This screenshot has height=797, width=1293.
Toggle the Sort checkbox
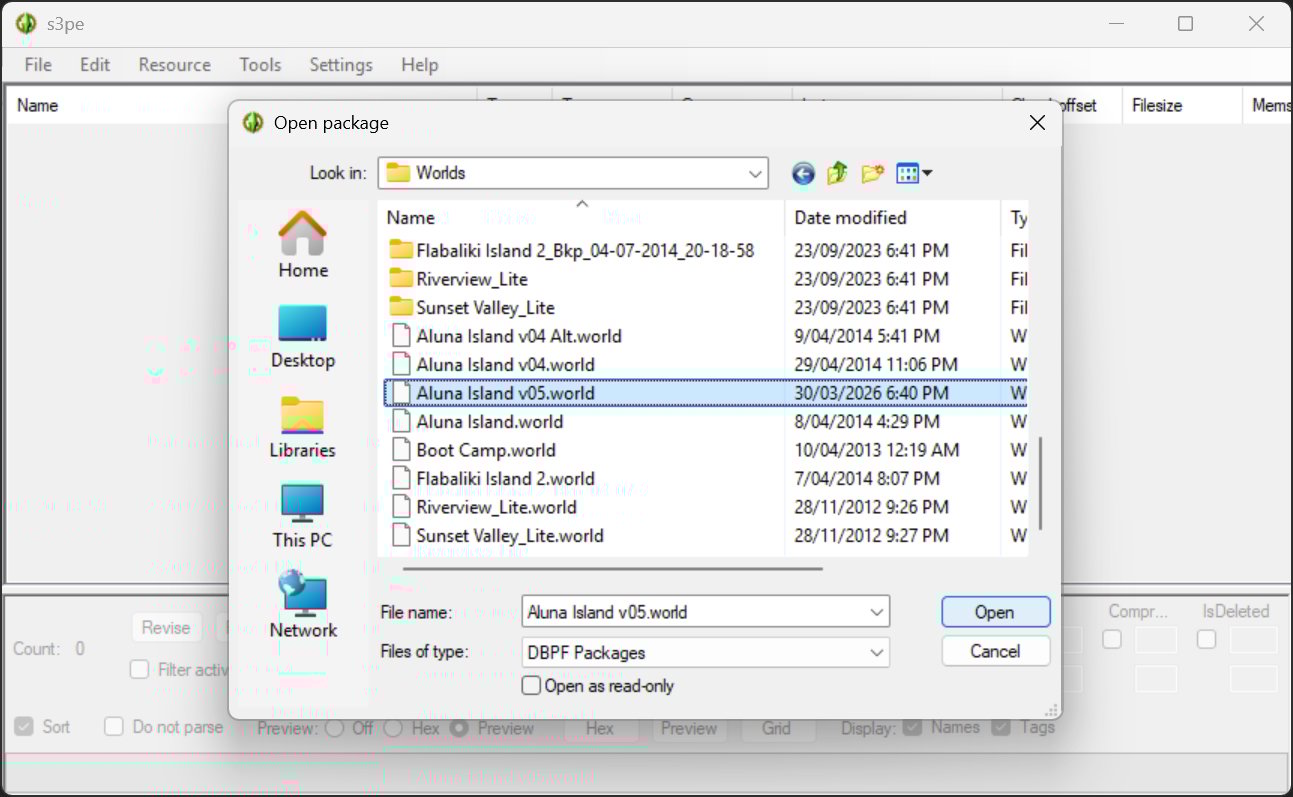[x=24, y=727]
